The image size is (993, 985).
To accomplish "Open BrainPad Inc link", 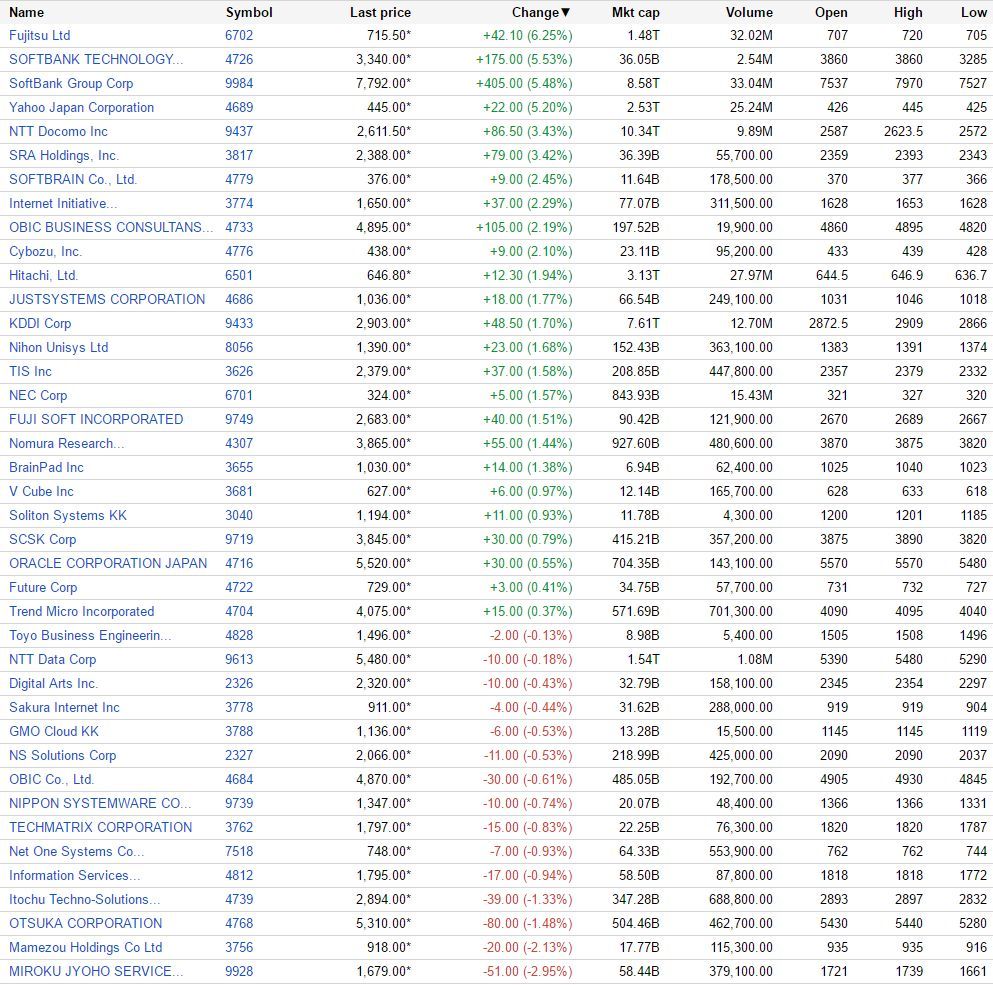I will (x=46, y=468).
